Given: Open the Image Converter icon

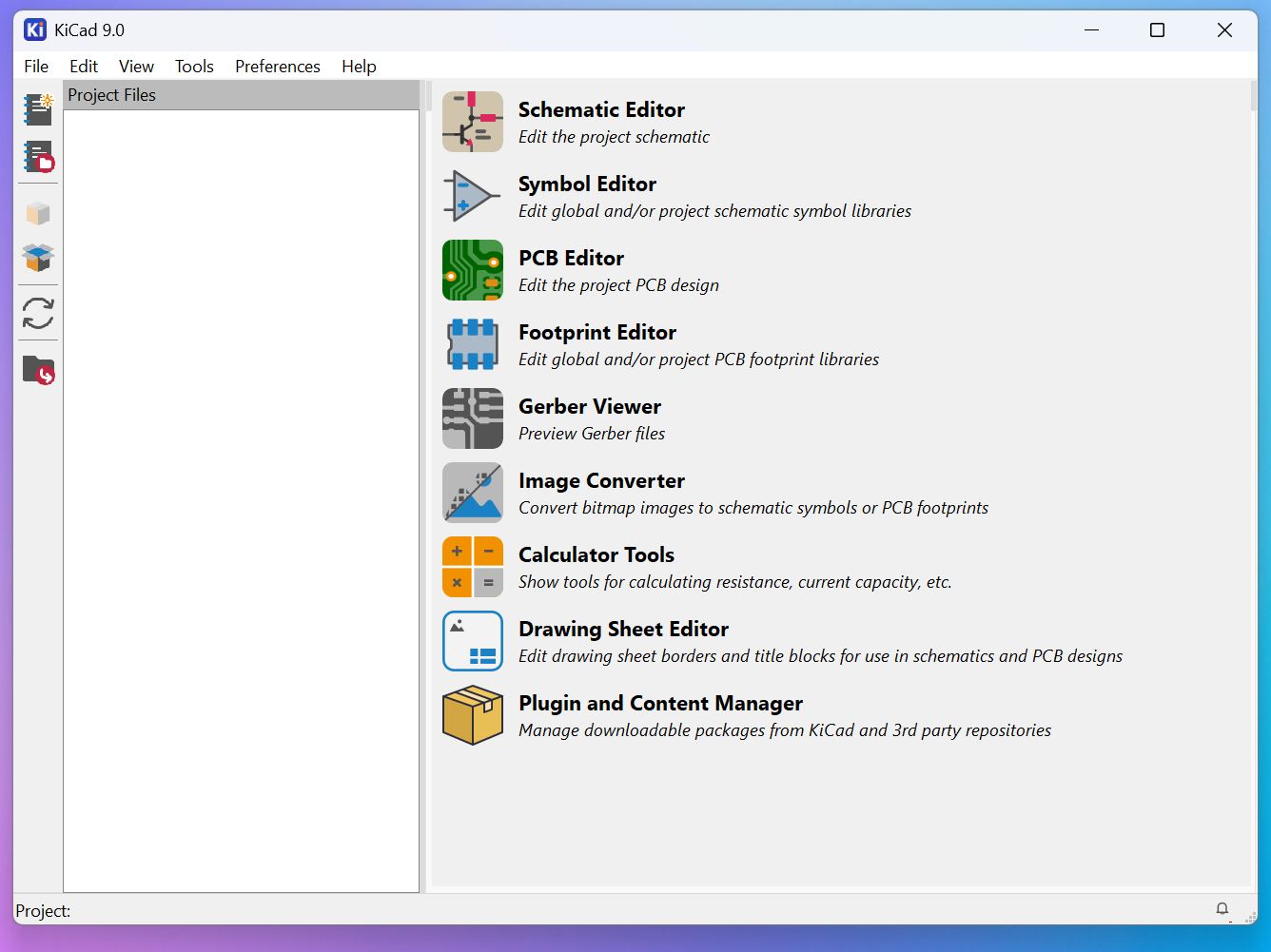Looking at the screenshot, I should (x=473, y=493).
